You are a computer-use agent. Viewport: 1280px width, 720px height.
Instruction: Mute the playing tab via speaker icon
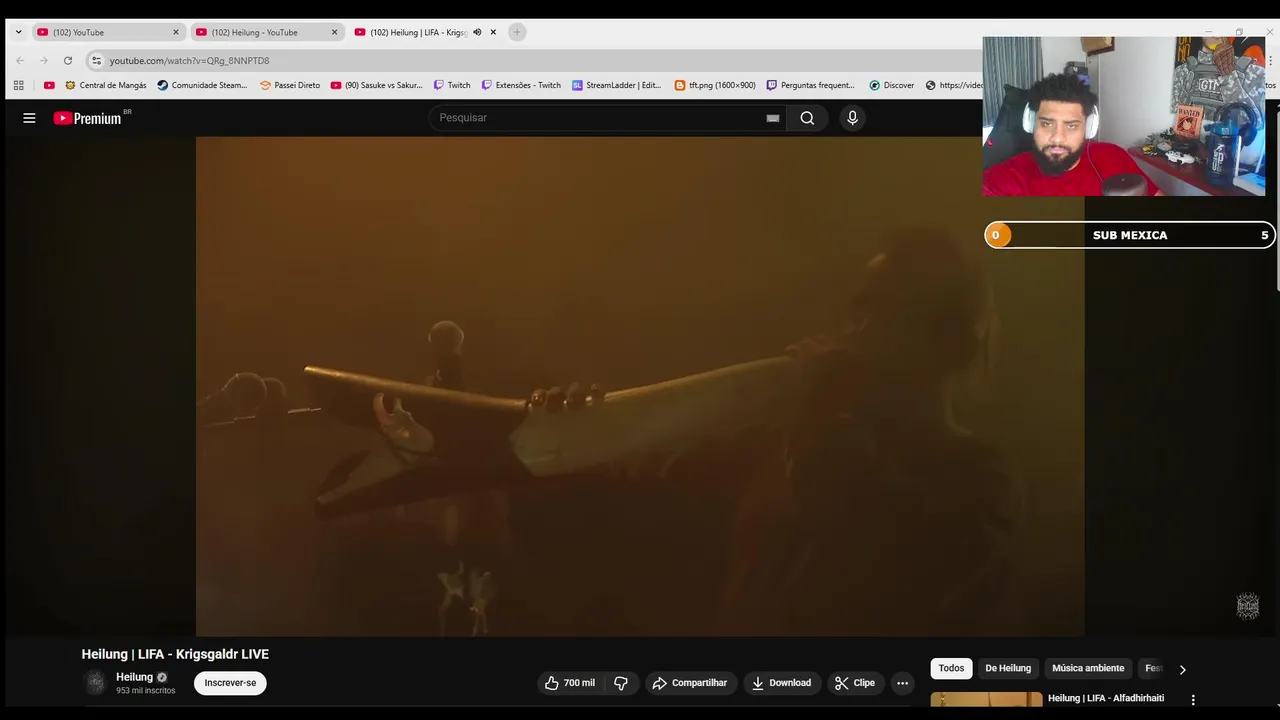(x=477, y=32)
